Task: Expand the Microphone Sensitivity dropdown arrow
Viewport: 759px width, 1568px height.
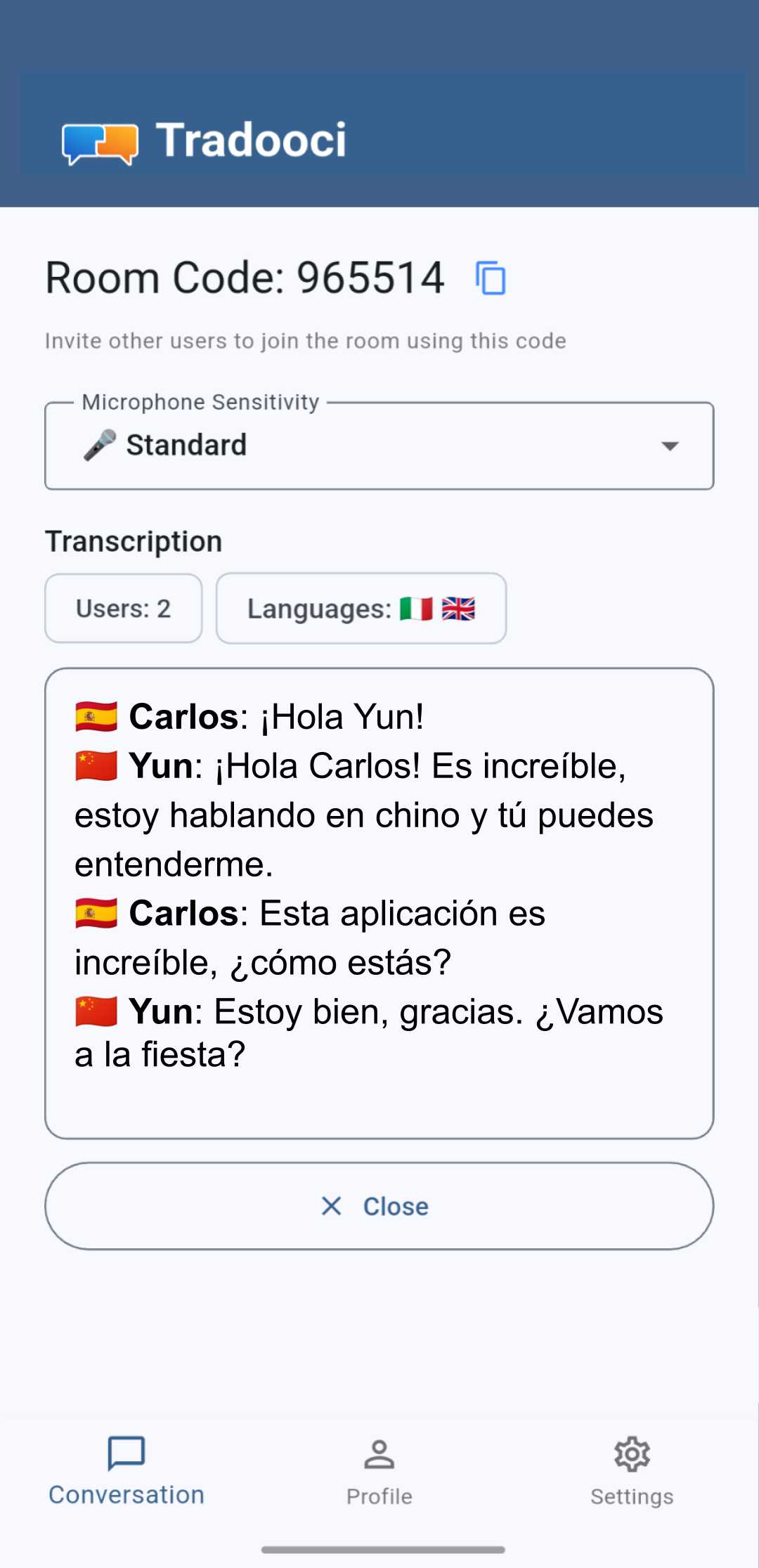Action: 670,446
